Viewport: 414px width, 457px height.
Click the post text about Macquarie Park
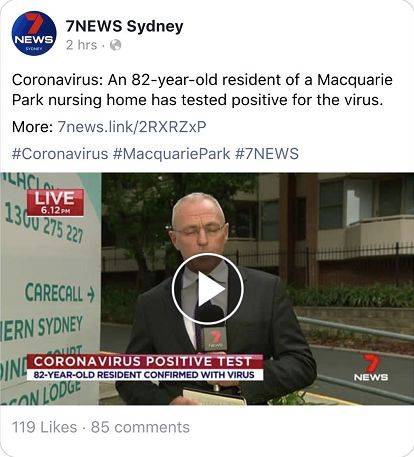202,90
